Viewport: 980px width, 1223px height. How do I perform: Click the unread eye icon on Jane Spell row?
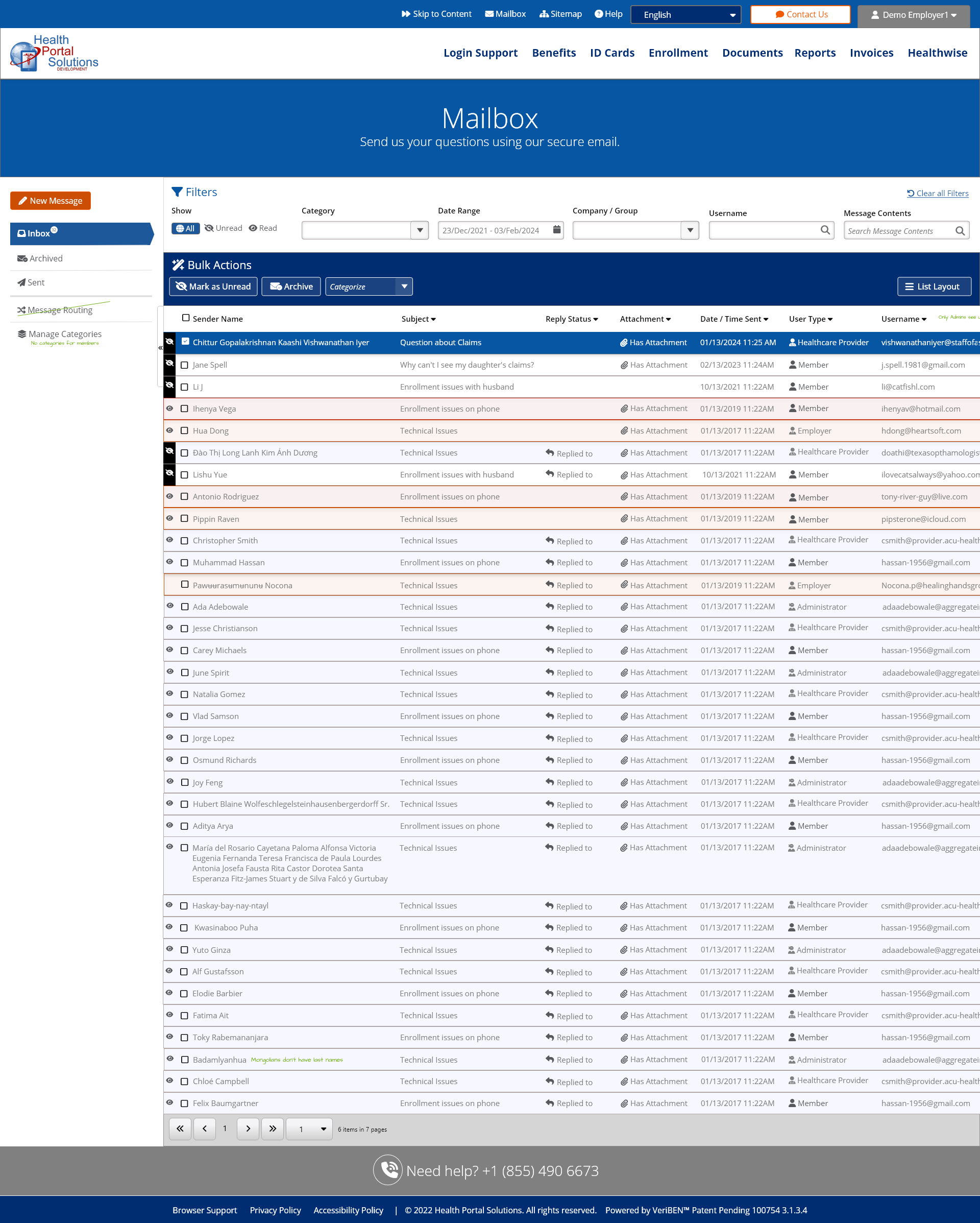169,364
